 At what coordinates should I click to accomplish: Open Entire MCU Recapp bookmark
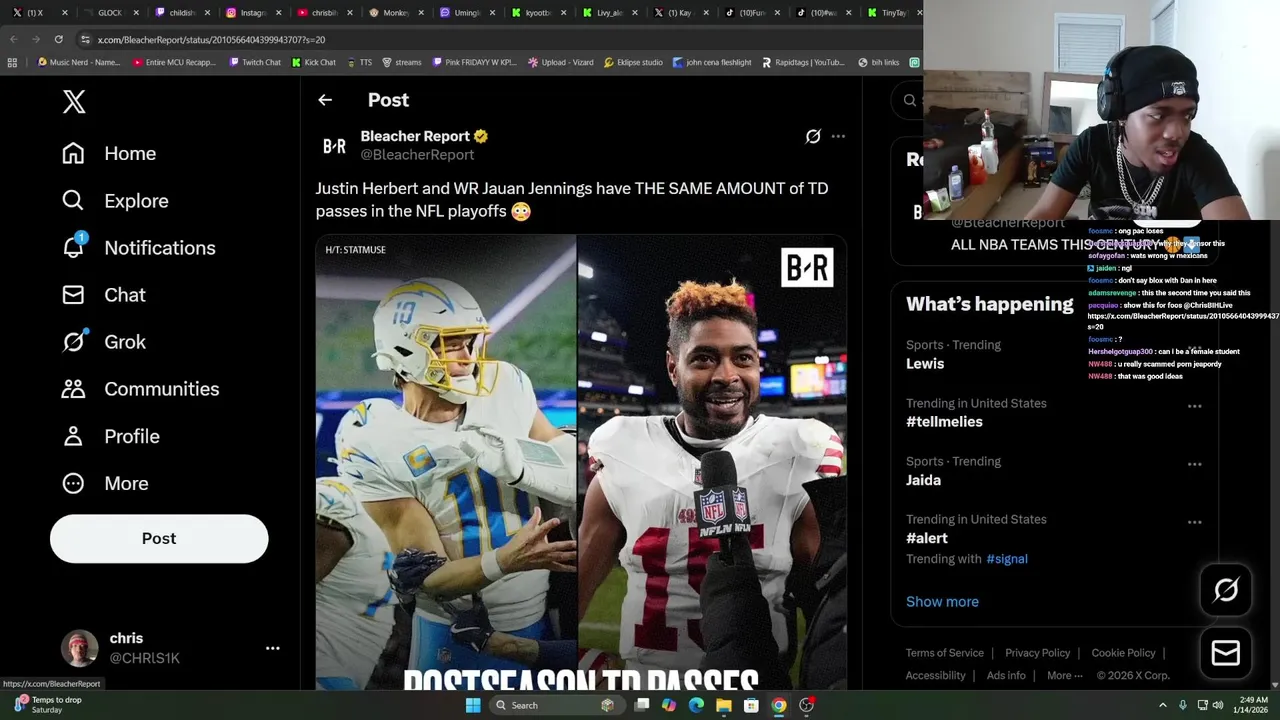point(174,62)
